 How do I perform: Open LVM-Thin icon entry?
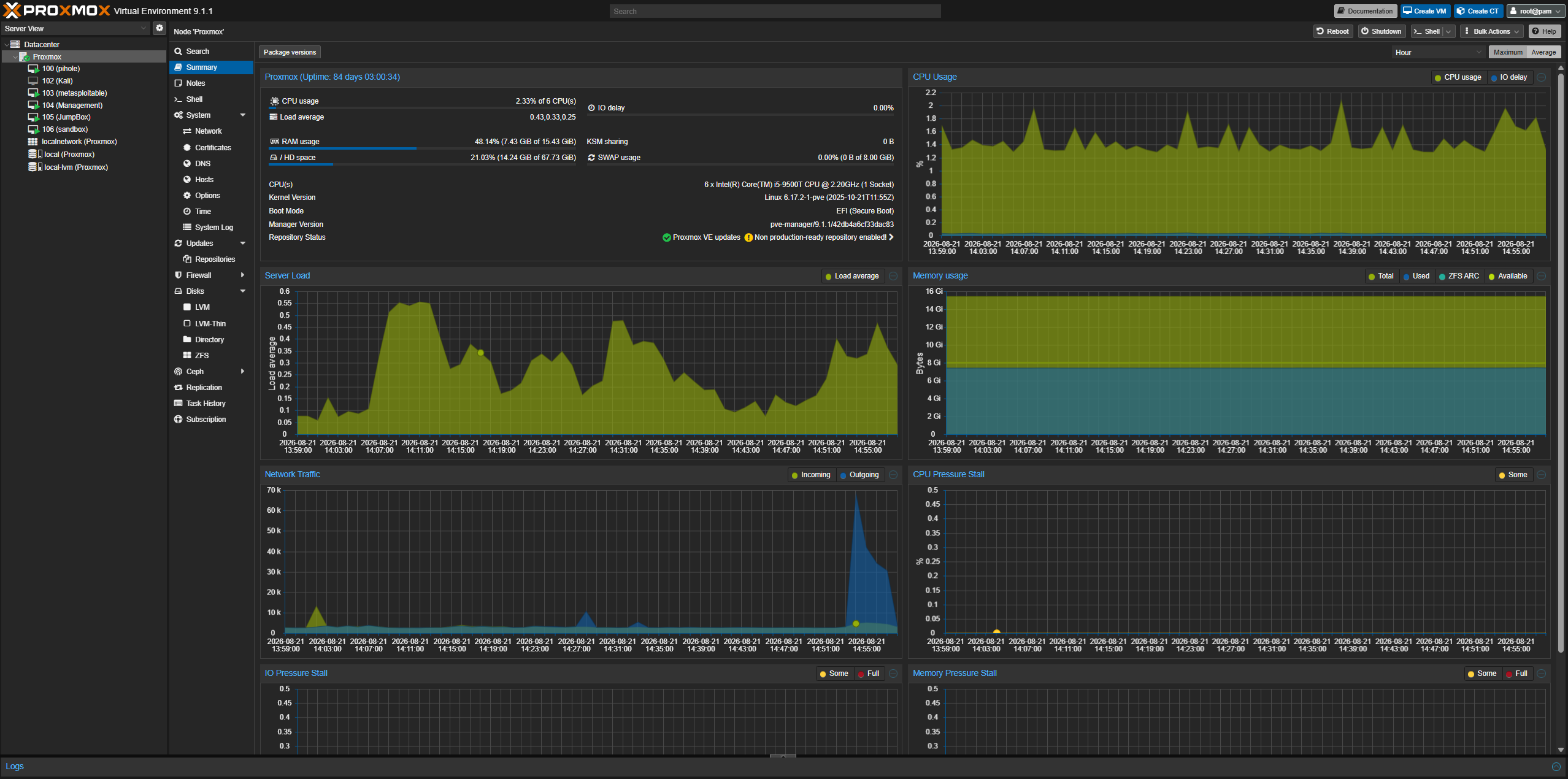click(187, 324)
